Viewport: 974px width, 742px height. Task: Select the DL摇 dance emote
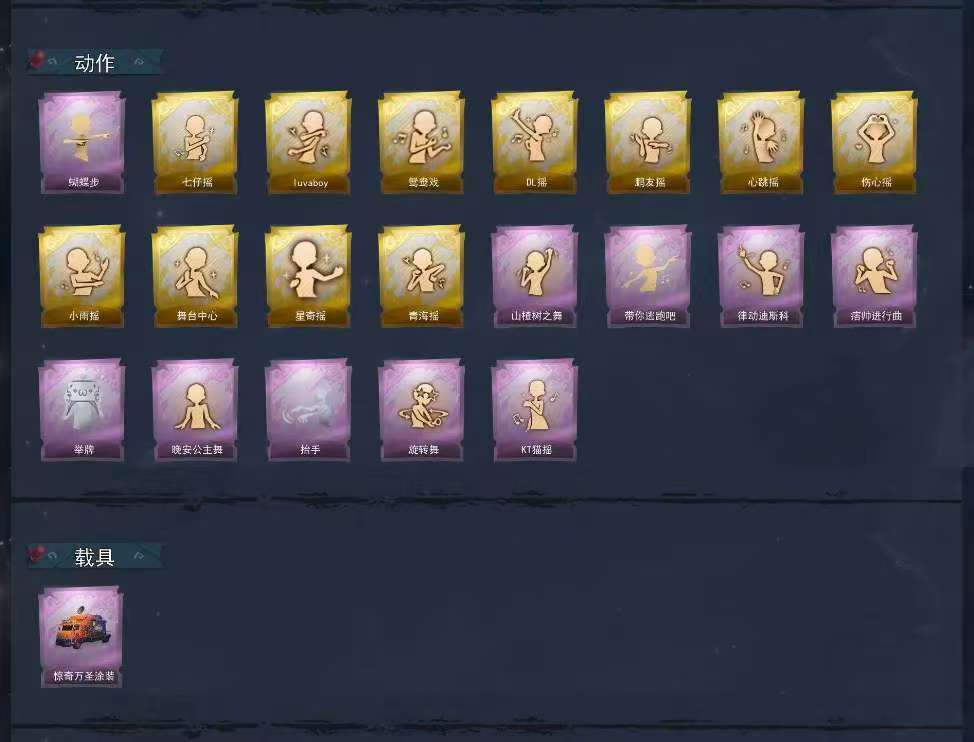coord(535,143)
